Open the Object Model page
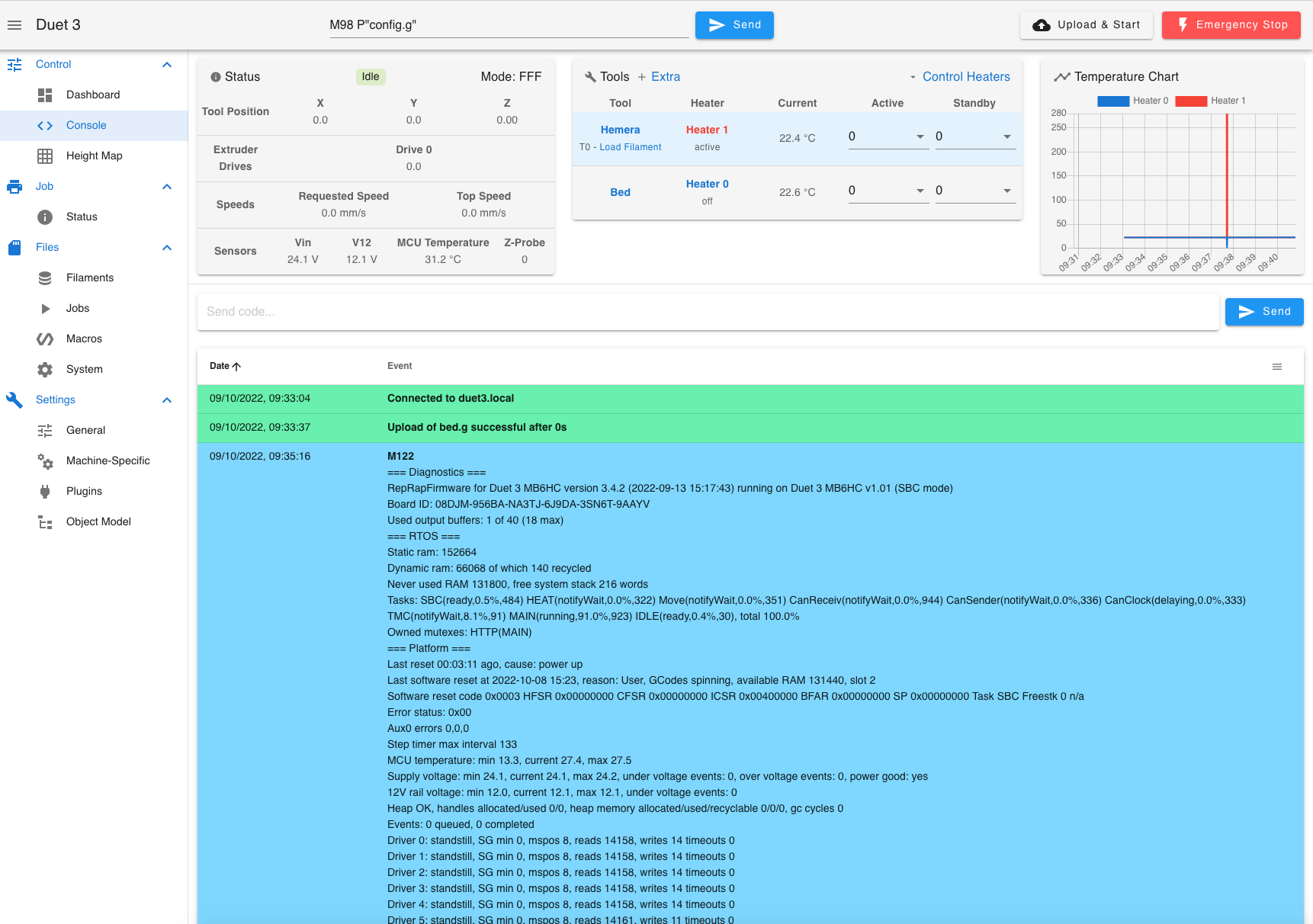The height and width of the screenshot is (924, 1313). [x=94, y=521]
